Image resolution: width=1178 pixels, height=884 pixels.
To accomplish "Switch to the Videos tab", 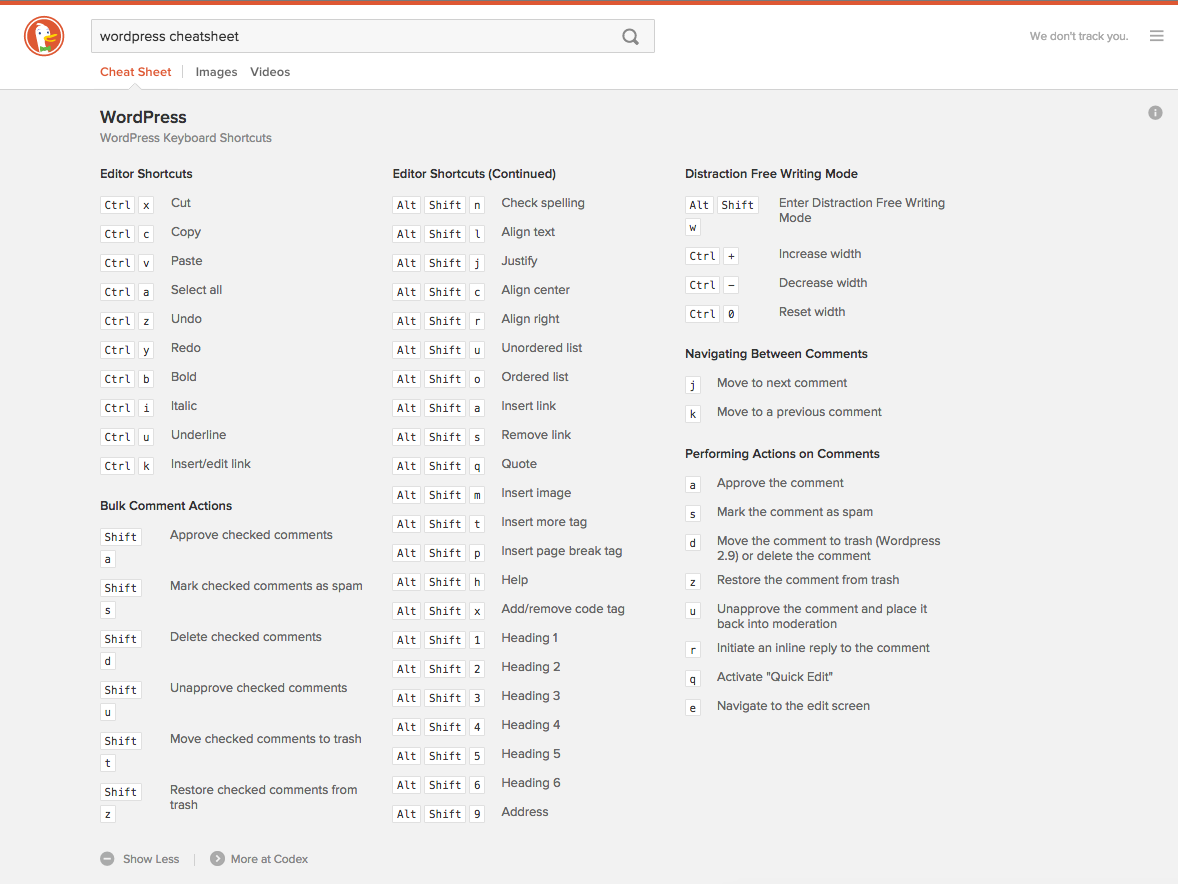I will pyautogui.click(x=270, y=72).
